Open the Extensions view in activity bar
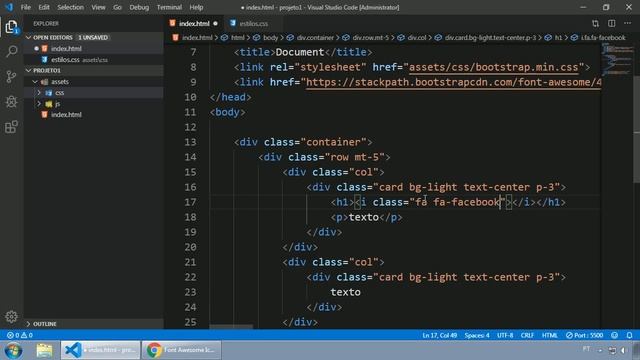Viewport: 640px width, 360px height. [x=11, y=127]
